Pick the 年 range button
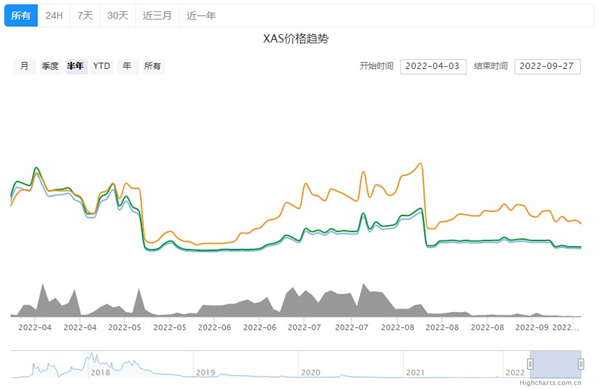 click(127, 66)
